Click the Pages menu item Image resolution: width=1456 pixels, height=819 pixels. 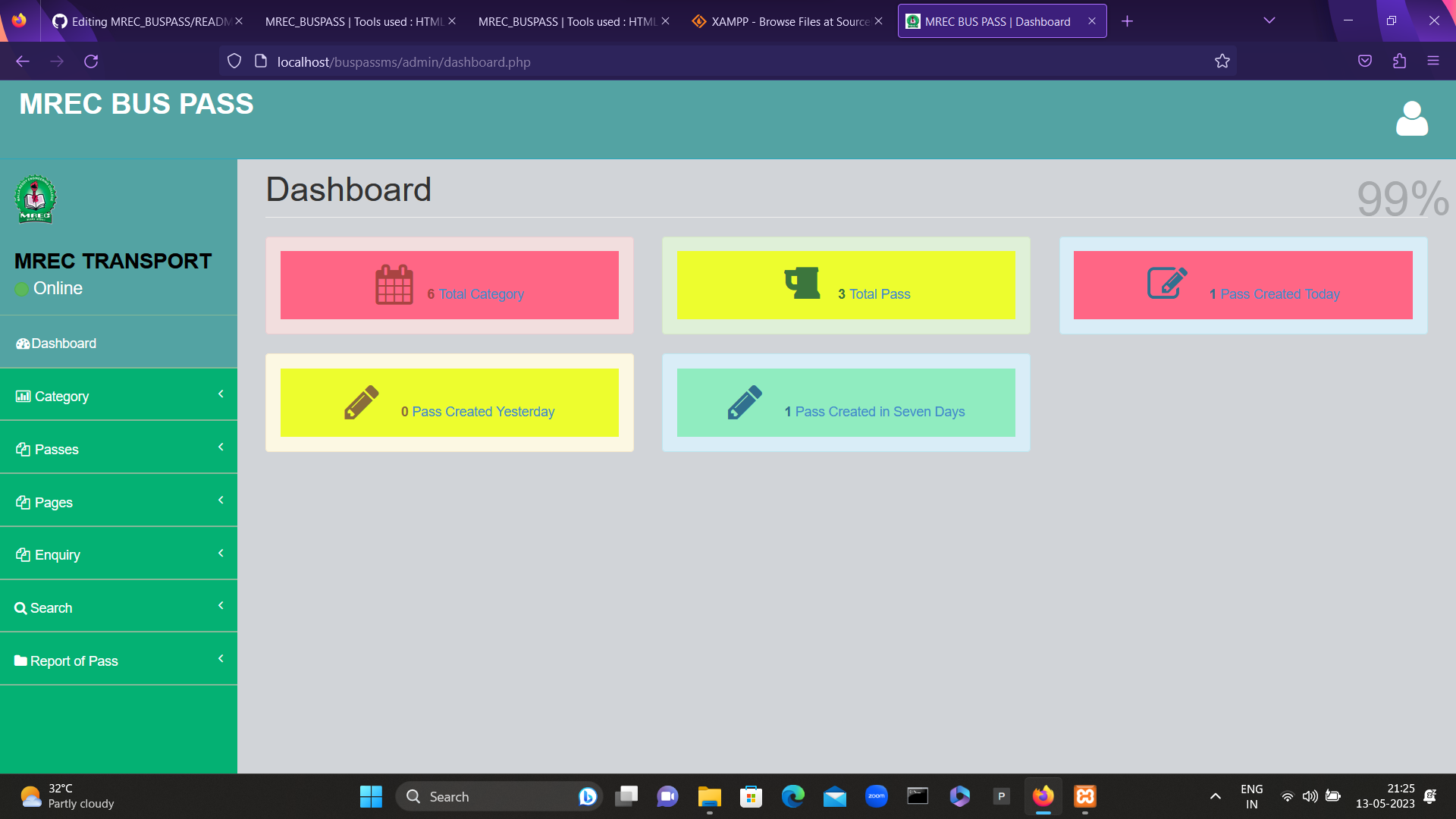(x=53, y=501)
